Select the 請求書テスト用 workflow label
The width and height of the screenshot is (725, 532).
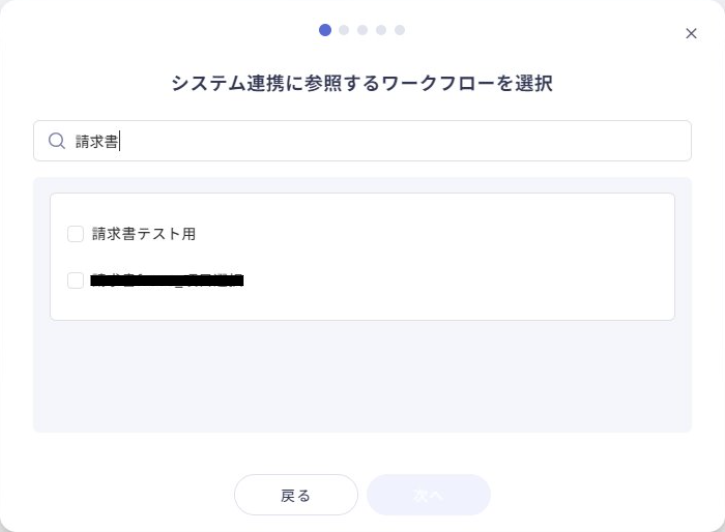[x=144, y=234]
